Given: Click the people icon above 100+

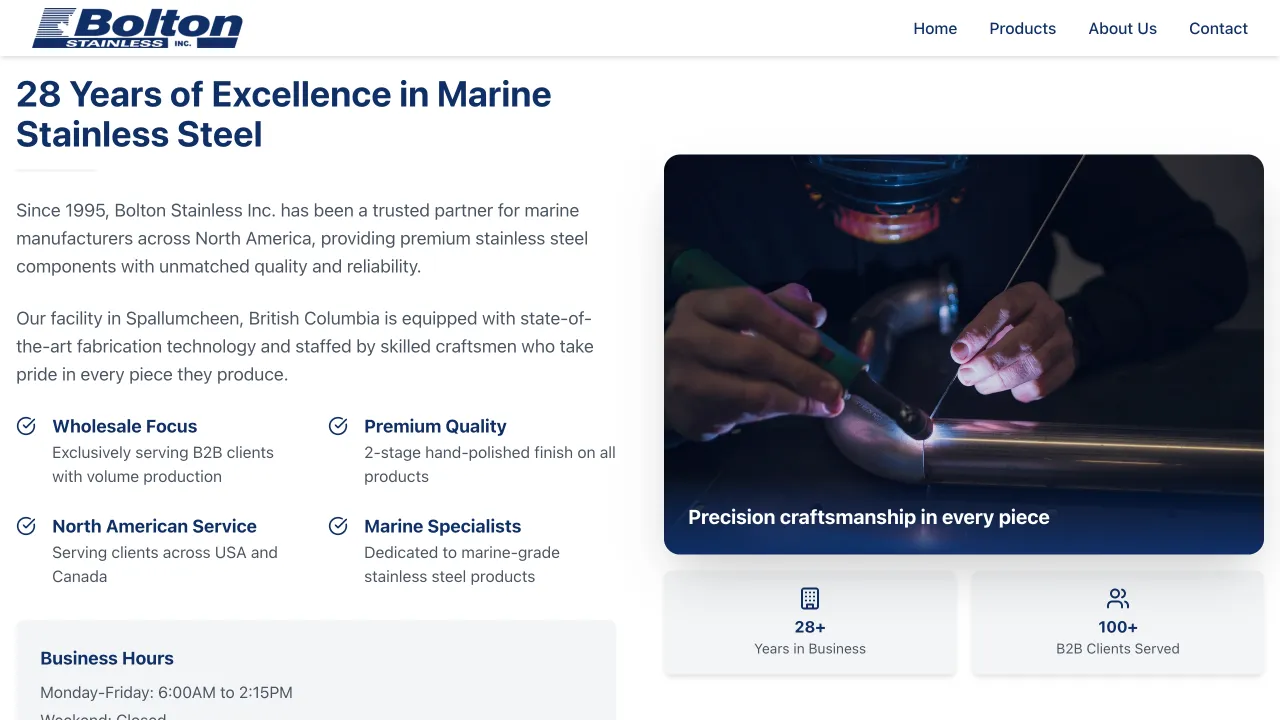Looking at the screenshot, I should (x=1118, y=598).
